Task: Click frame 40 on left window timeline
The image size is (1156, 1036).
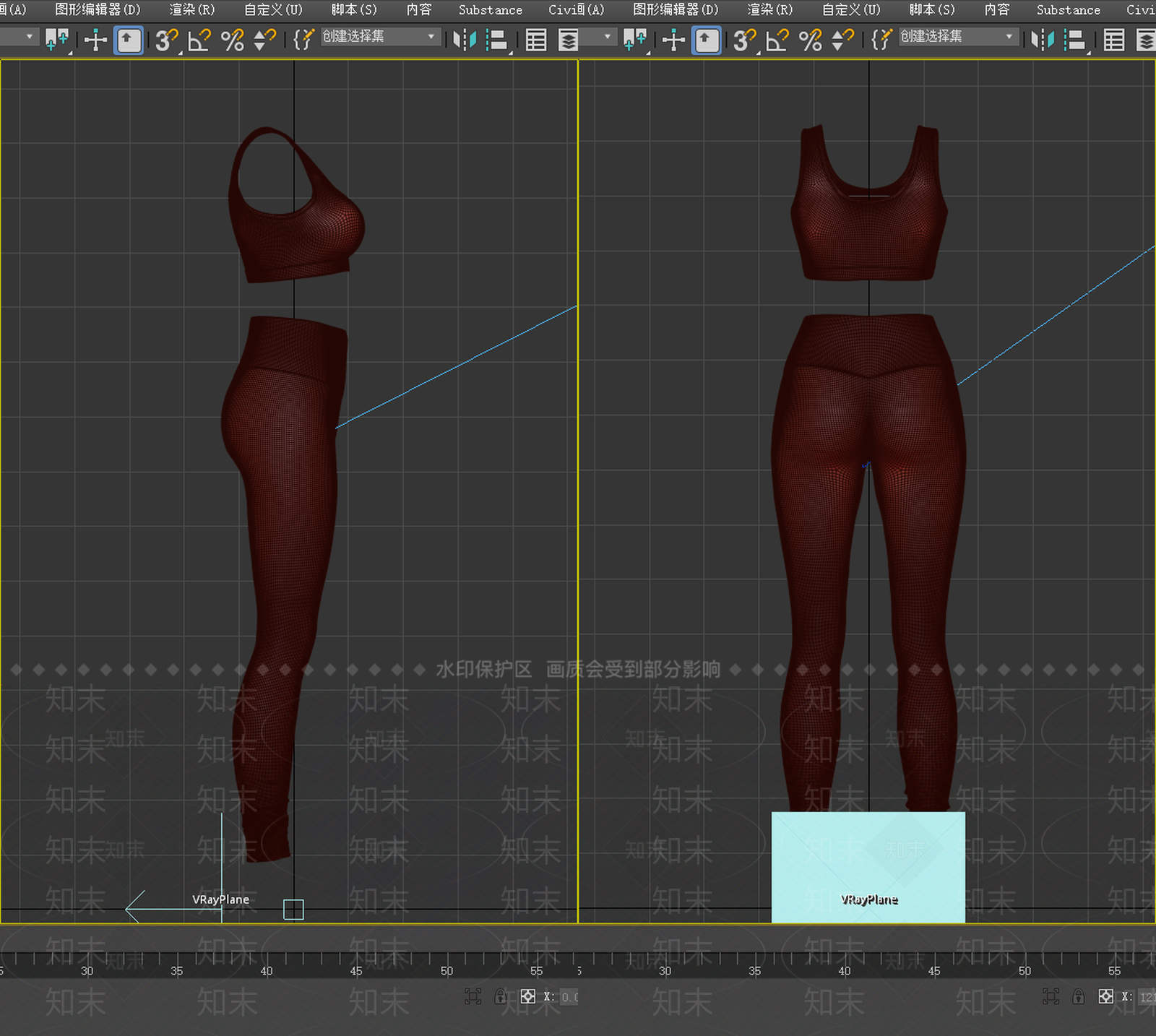Action: tap(267, 971)
